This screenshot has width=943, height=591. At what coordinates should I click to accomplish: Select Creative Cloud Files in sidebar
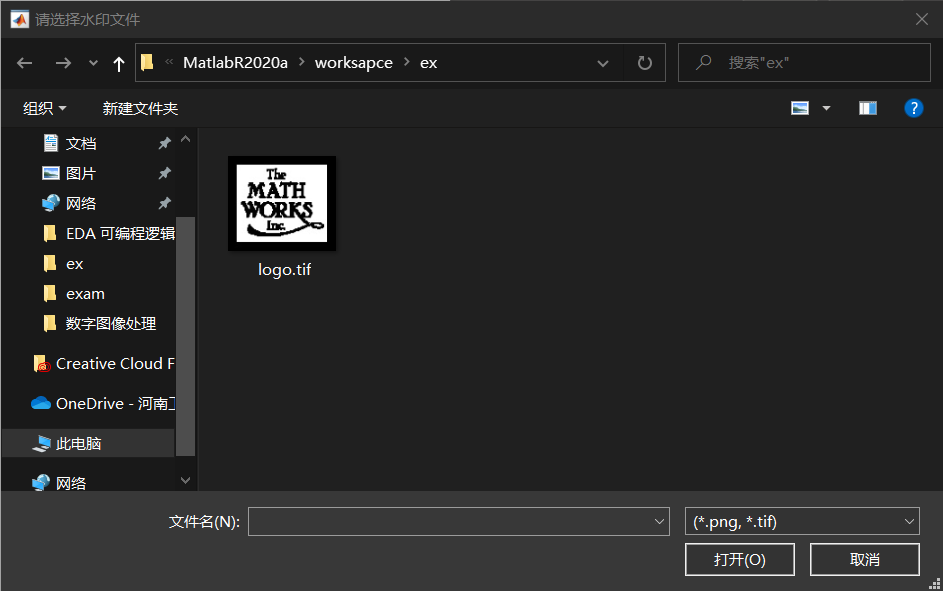[x=103, y=364]
